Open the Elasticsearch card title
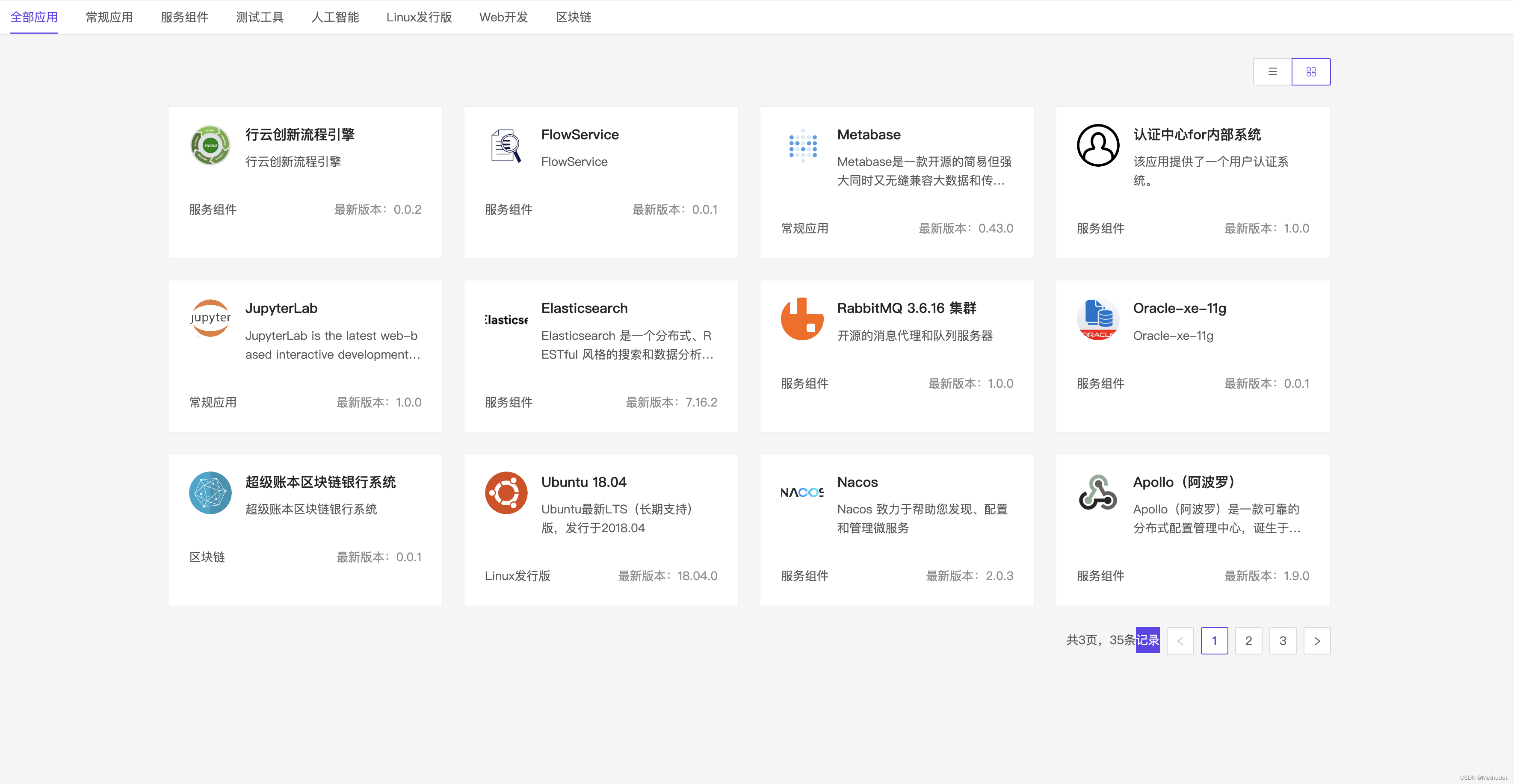The height and width of the screenshot is (784, 1514). [x=584, y=308]
